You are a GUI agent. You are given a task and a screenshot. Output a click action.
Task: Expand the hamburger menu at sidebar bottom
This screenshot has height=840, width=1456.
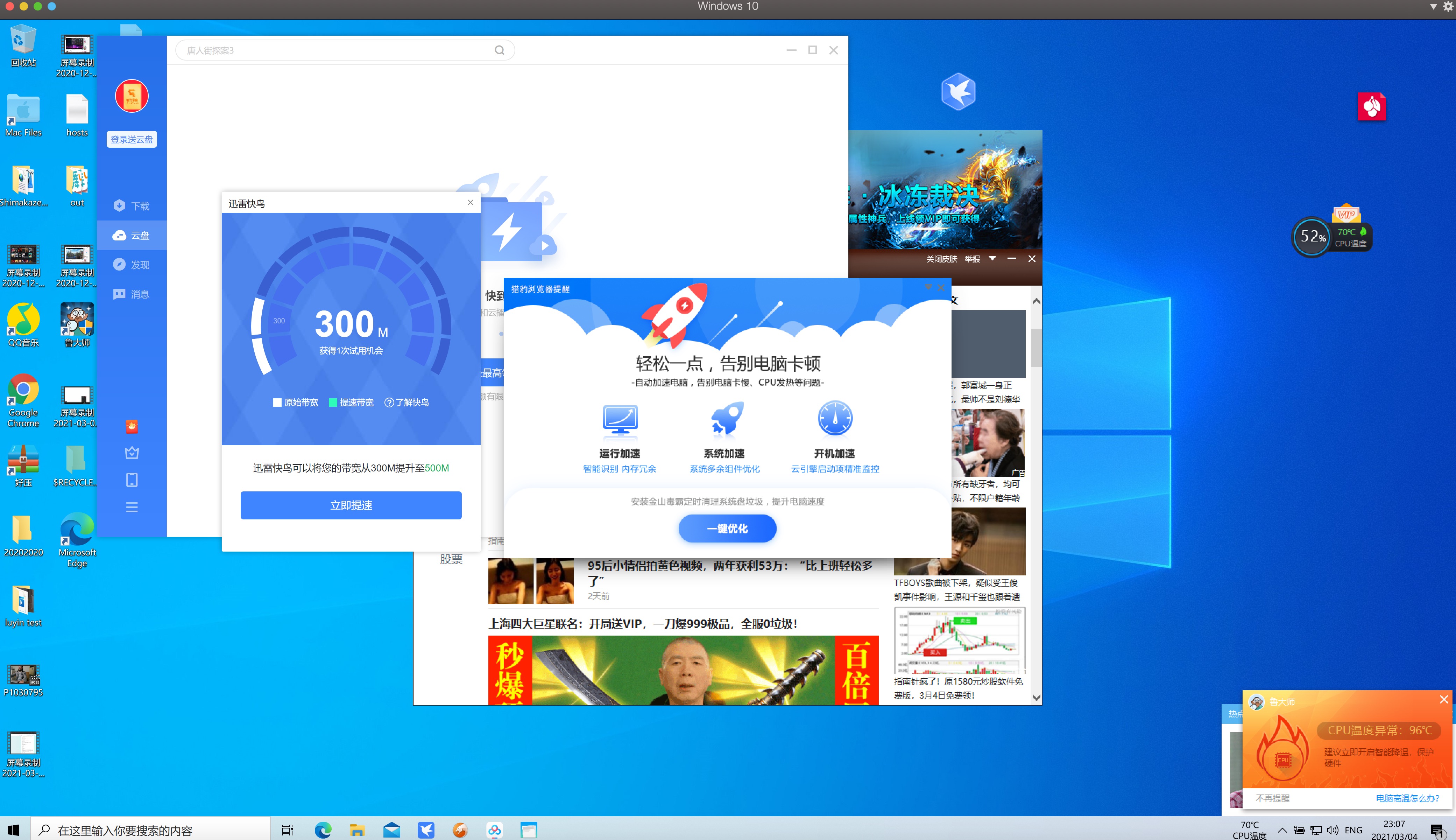pos(132,507)
